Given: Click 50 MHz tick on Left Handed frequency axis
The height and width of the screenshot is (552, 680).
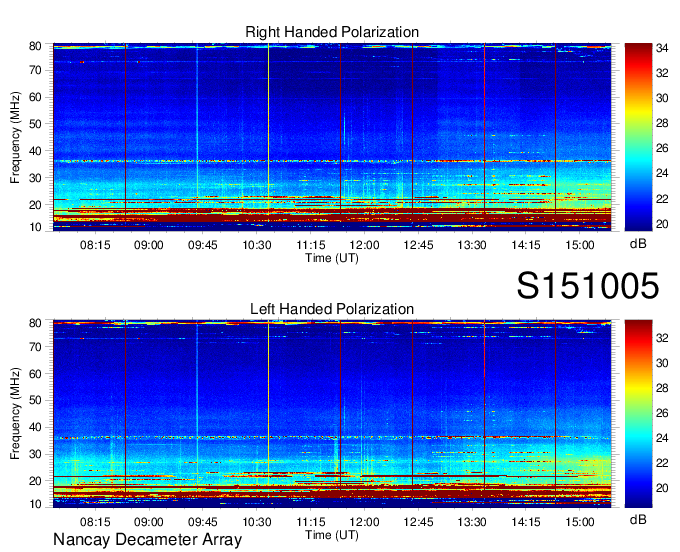Looking at the screenshot, I should 35,400.
